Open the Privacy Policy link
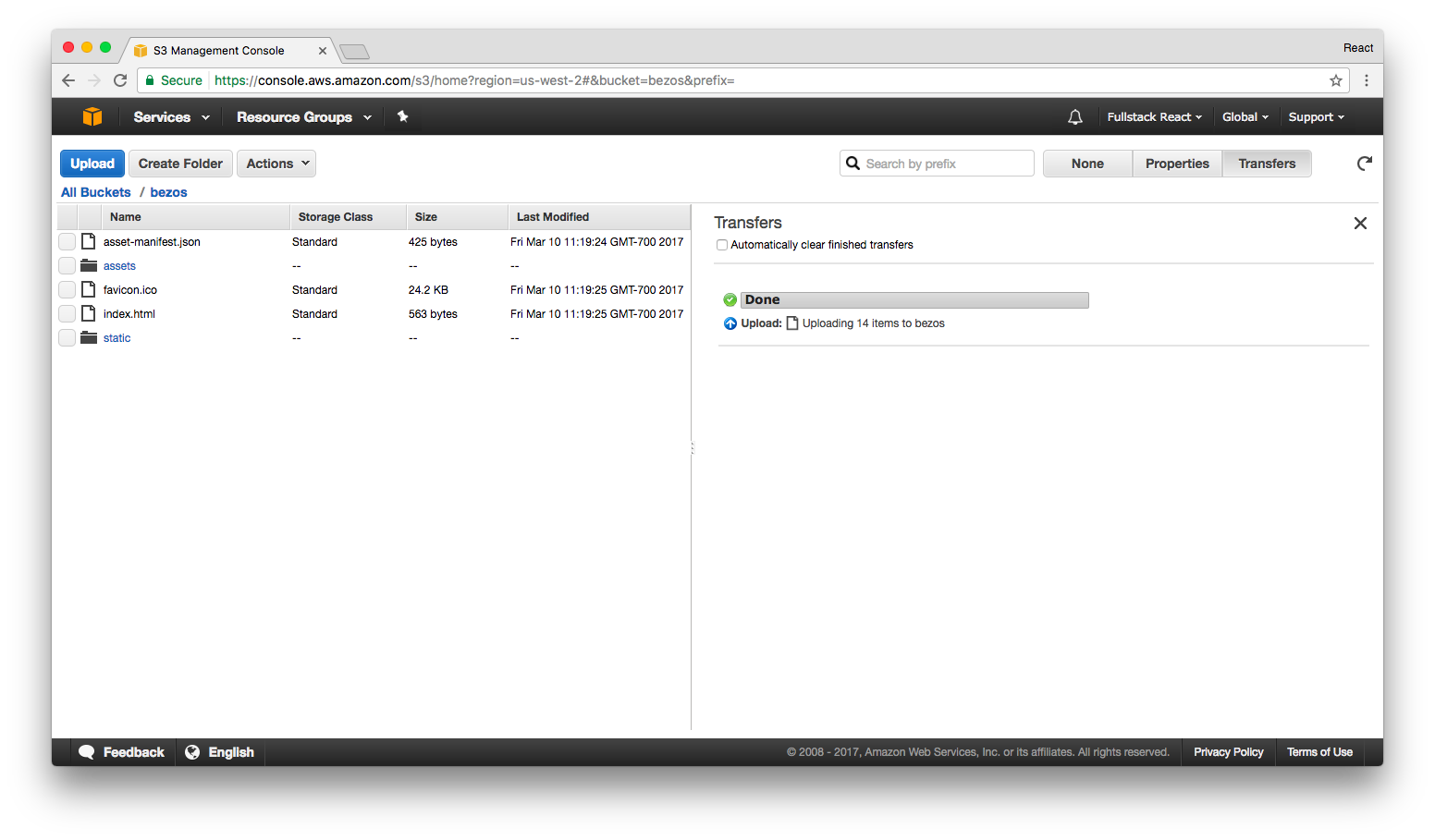 (1228, 752)
